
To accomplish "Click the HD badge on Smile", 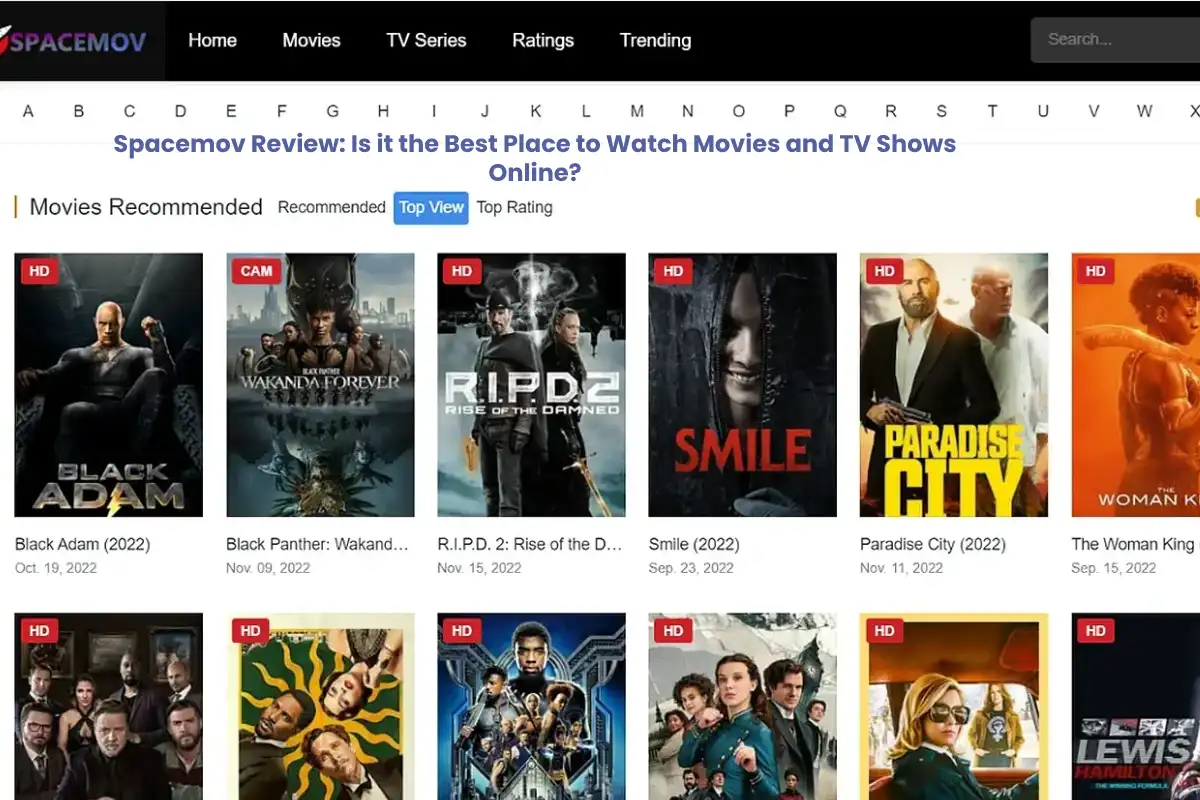I will coord(673,271).
